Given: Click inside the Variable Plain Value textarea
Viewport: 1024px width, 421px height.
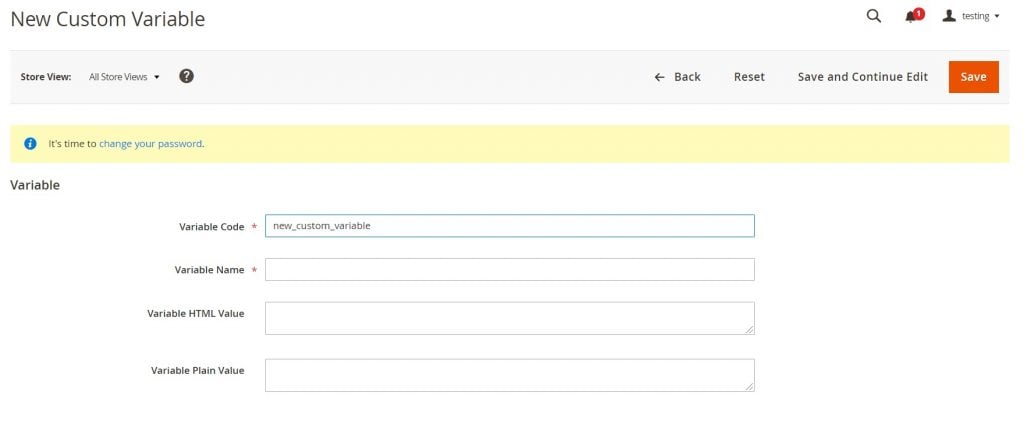Looking at the screenshot, I should 509,375.
